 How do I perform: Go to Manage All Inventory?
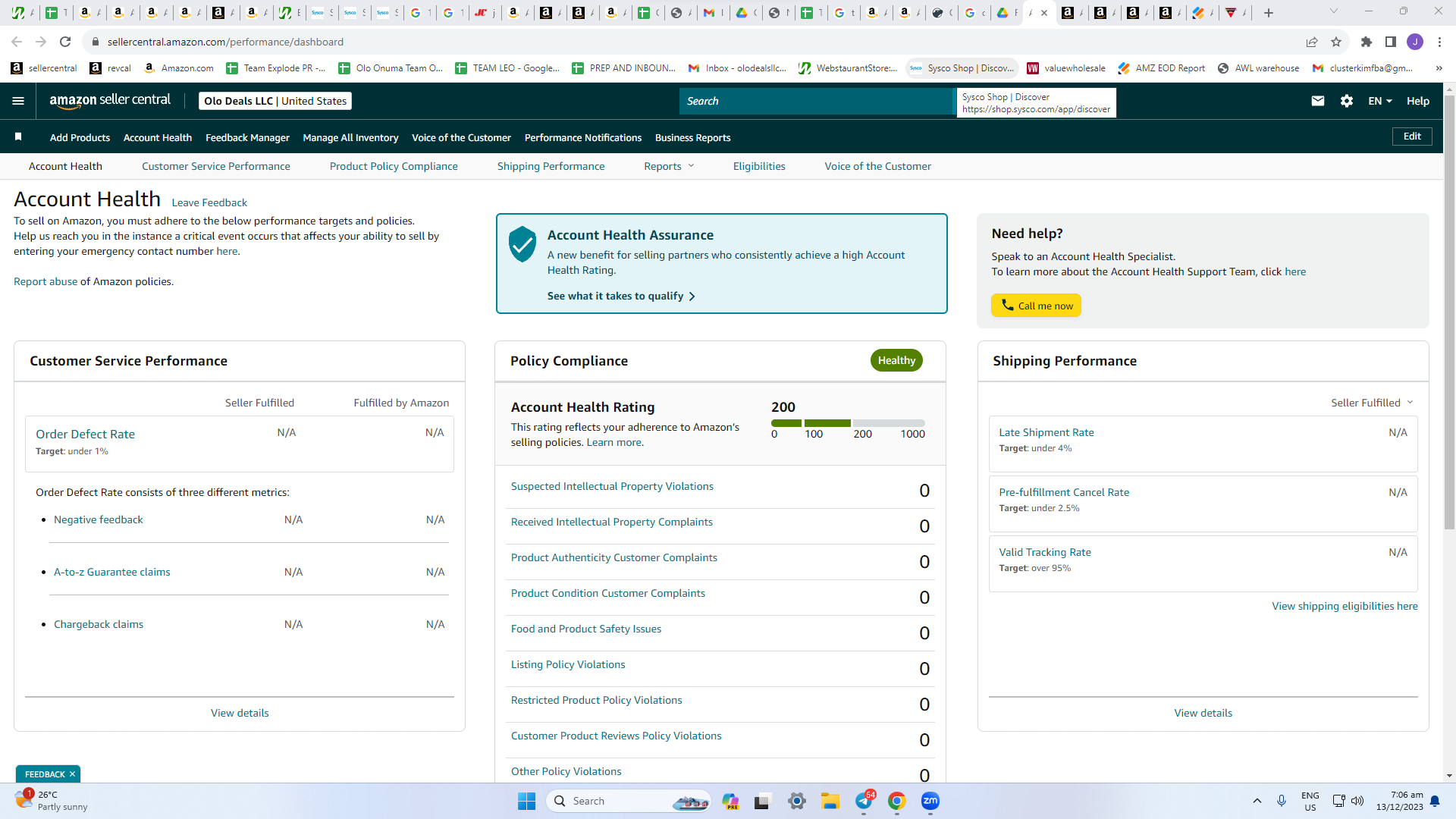click(x=350, y=137)
